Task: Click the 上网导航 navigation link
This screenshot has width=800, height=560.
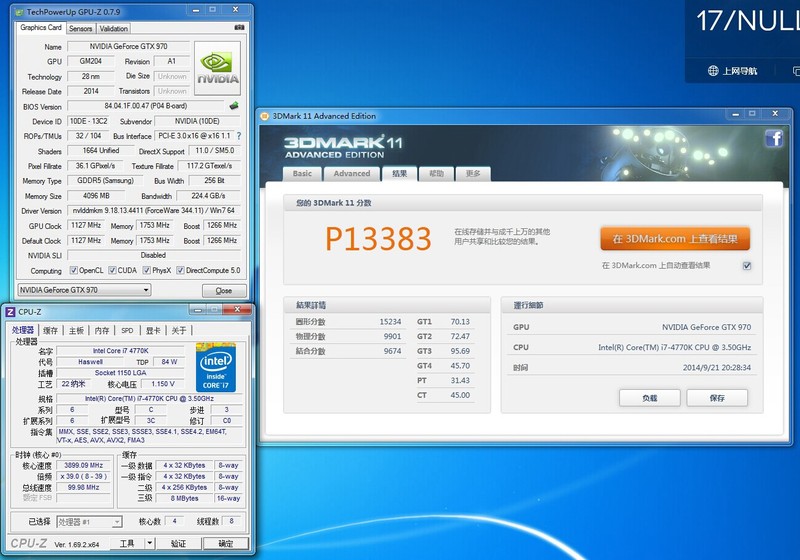Action: 740,71
